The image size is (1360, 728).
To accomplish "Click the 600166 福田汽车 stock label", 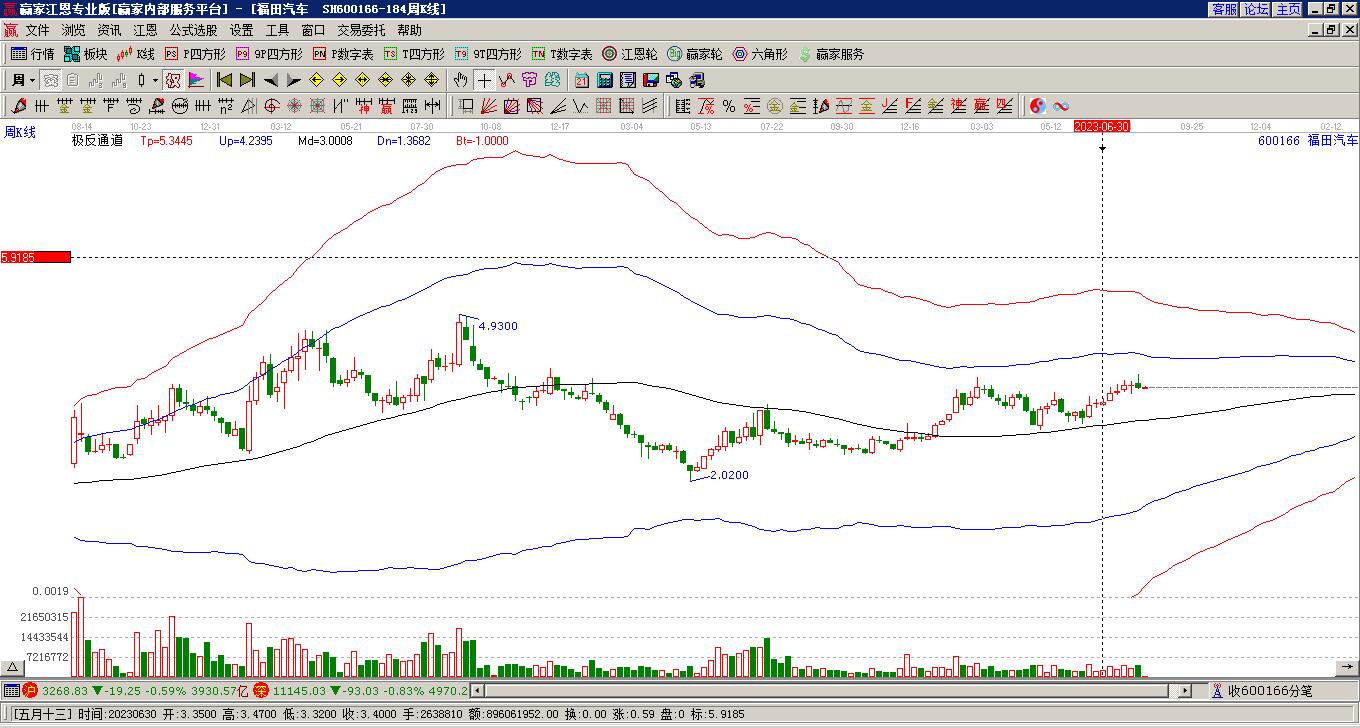I will (x=1308, y=141).
